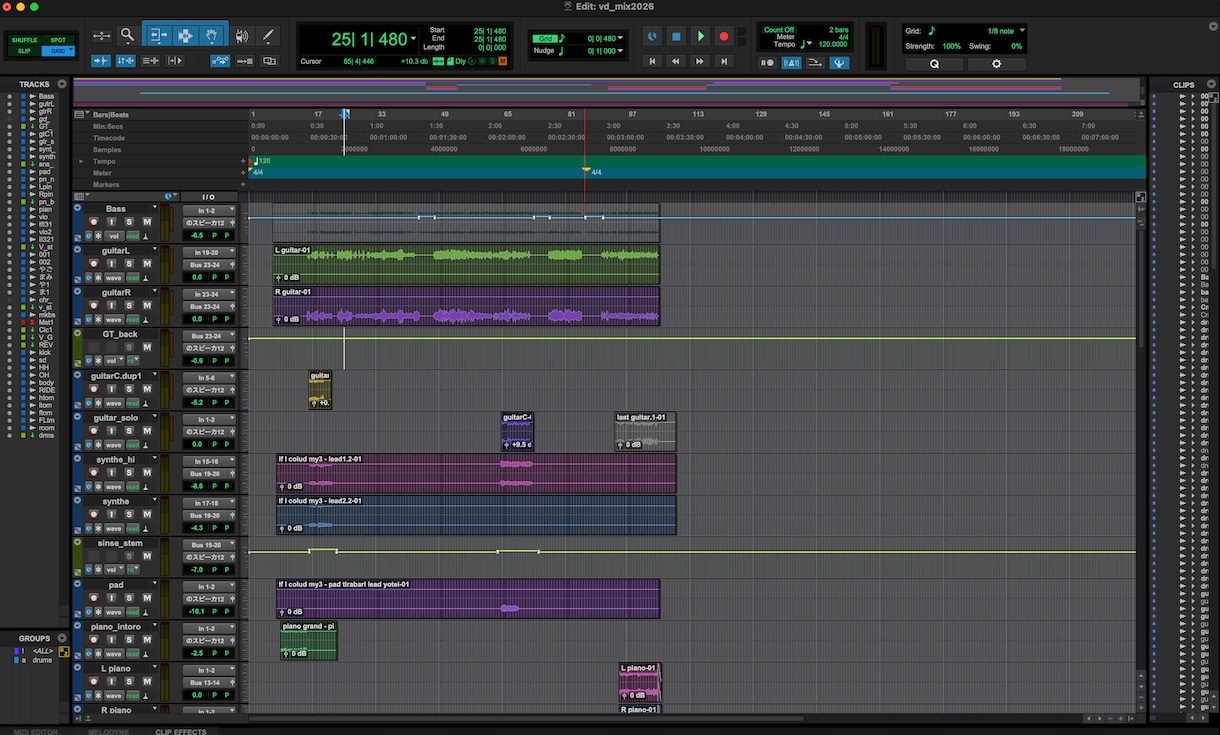This screenshot has height=735, width=1220.
Task: Arm recording with the red Record button
Action: 724,37
